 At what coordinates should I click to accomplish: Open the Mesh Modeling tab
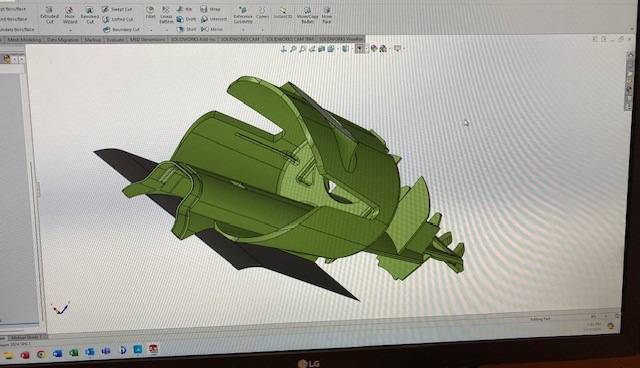point(24,40)
